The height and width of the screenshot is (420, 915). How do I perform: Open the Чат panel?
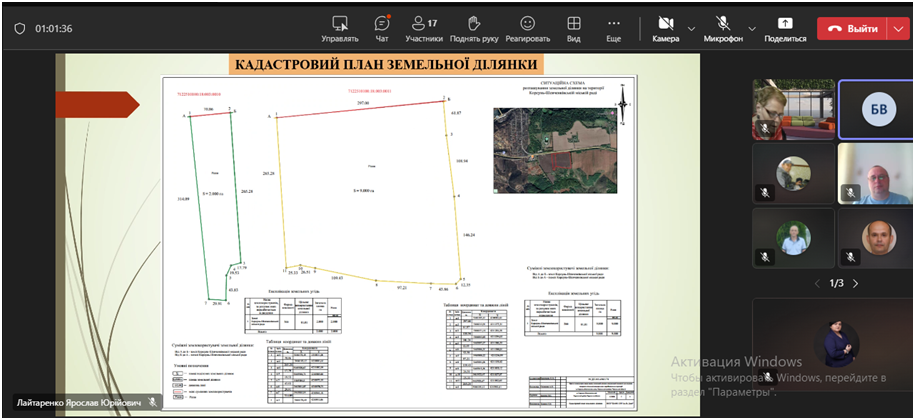(382, 28)
